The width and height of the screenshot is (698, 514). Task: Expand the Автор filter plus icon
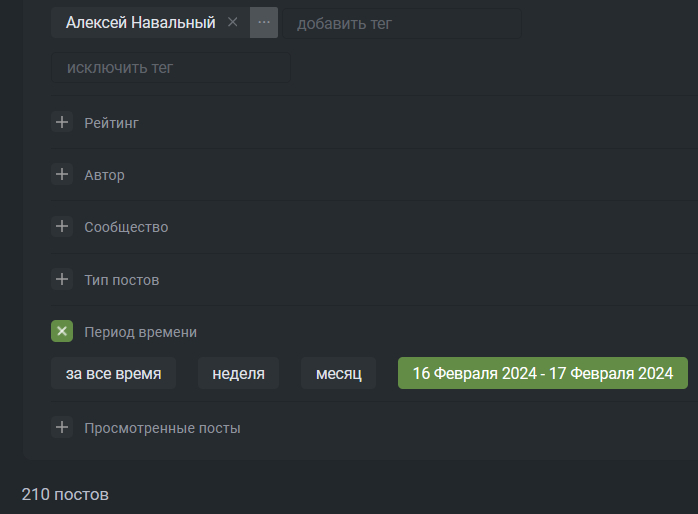click(x=62, y=174)
